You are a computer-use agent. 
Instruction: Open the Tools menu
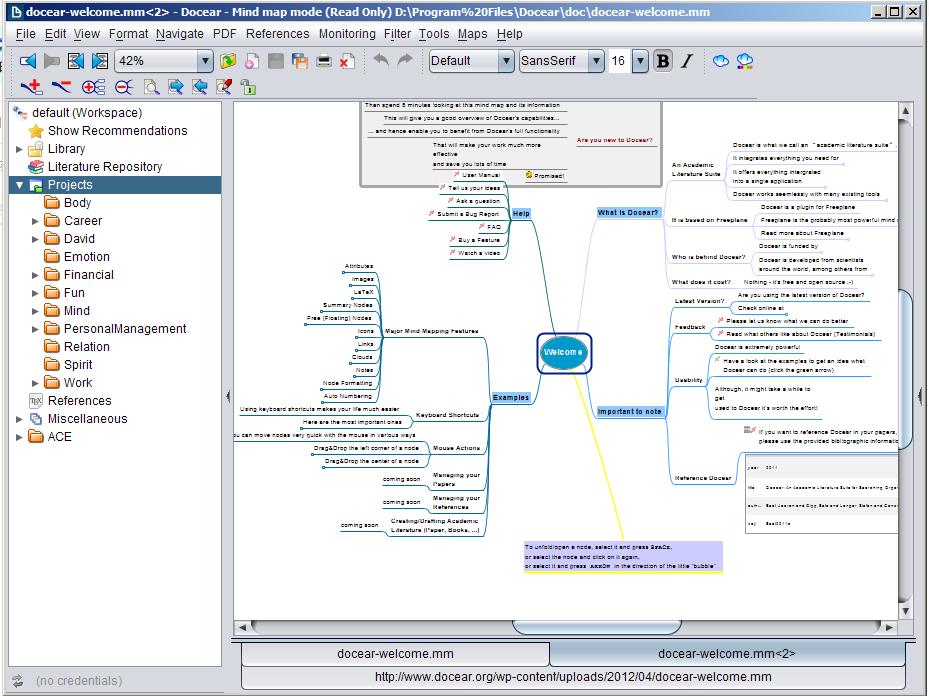[x=434, y=34]
